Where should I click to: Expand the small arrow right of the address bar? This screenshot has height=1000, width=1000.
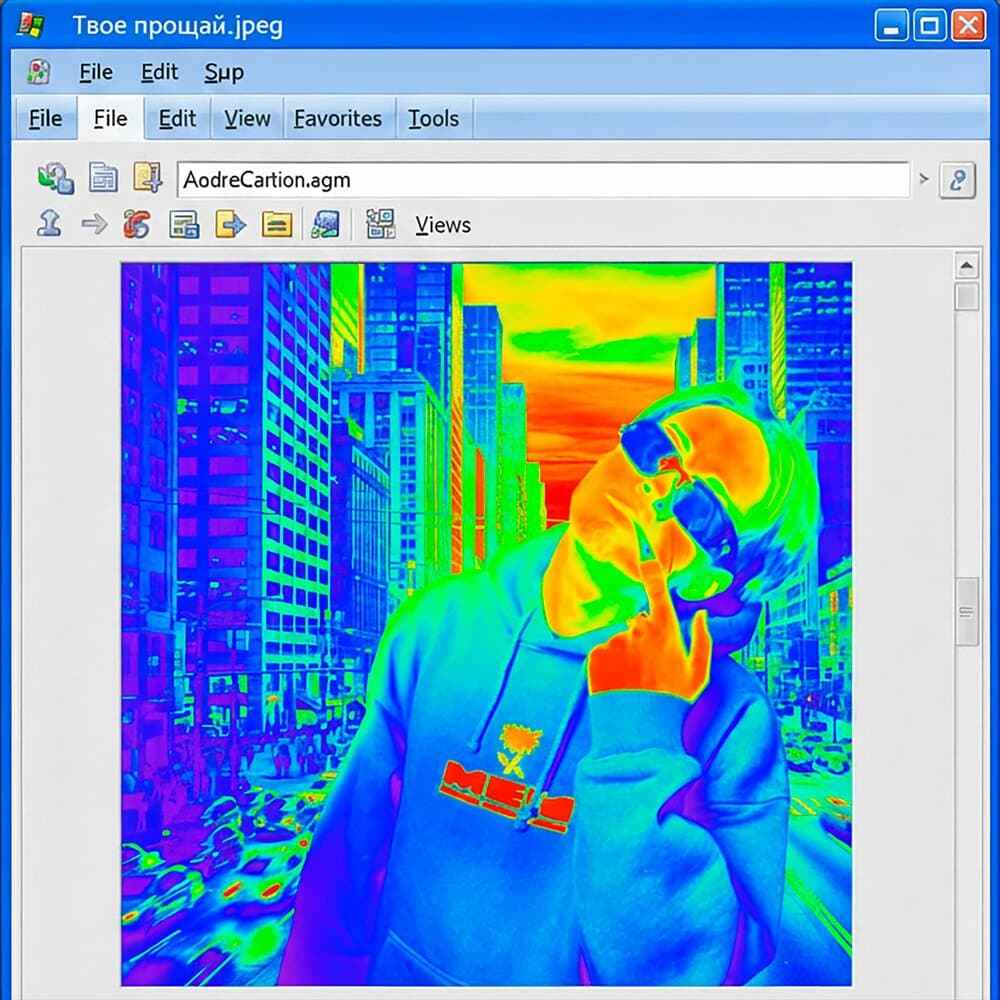[923, 180]
